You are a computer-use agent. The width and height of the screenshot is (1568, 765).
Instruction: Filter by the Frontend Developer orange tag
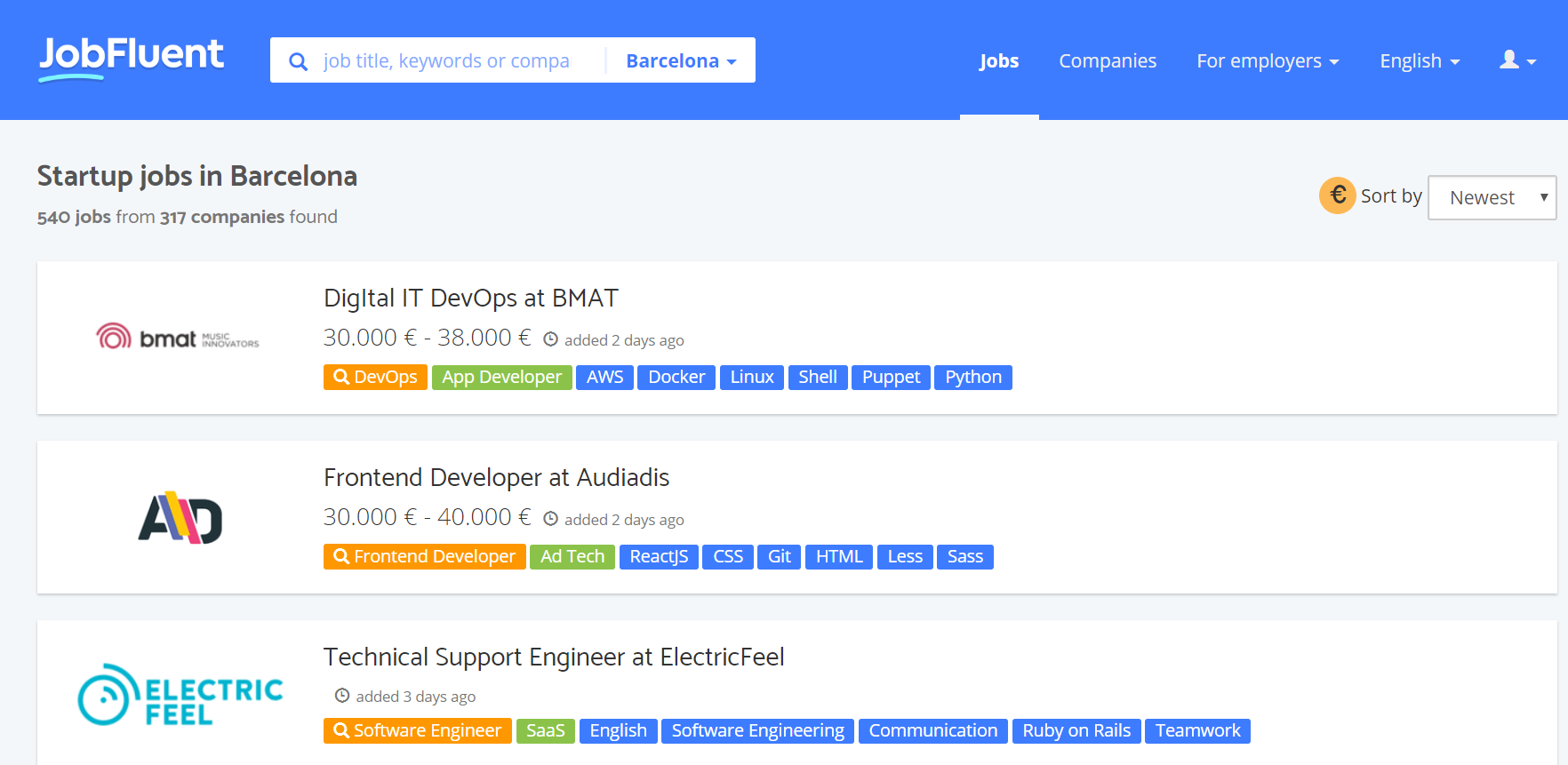pos(425,557)
